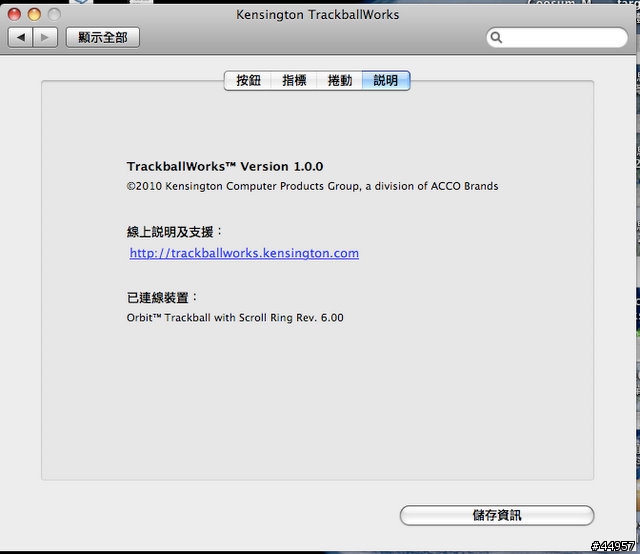Select the 說明 tab
This screenshot has width=640, height=554.
pos(386,80)
